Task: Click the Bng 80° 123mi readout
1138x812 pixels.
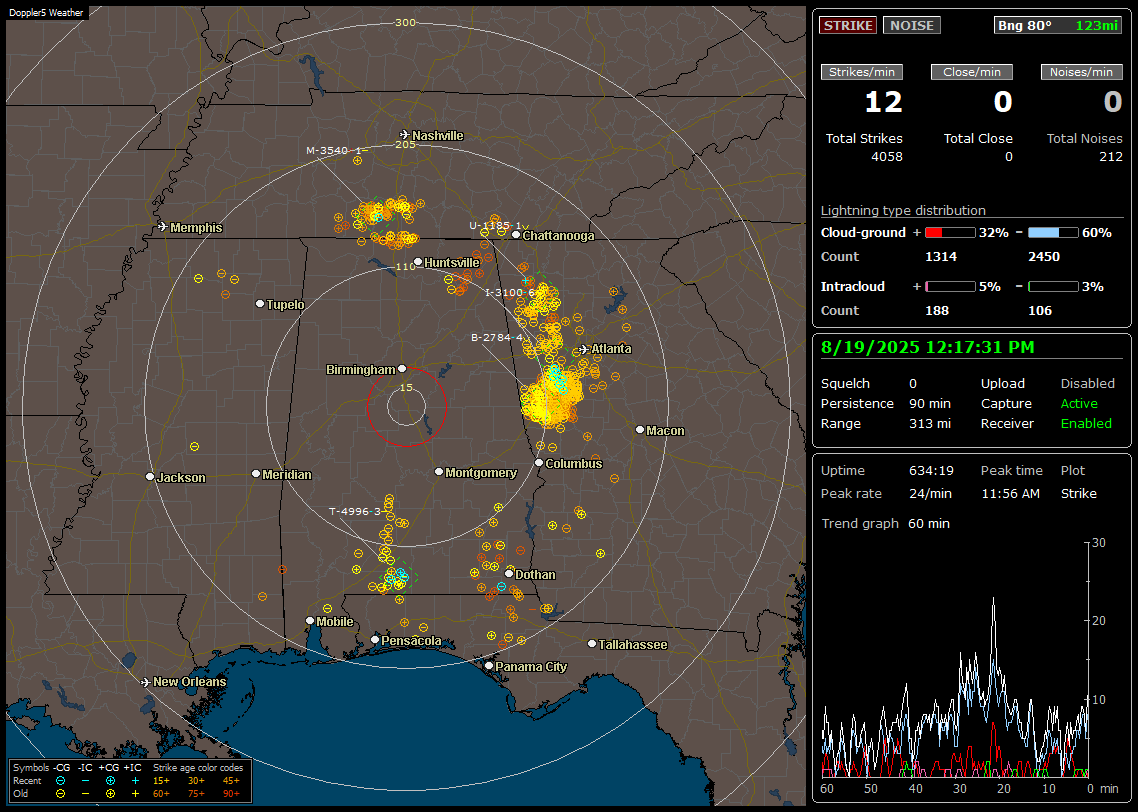Action: (1057, 25)
